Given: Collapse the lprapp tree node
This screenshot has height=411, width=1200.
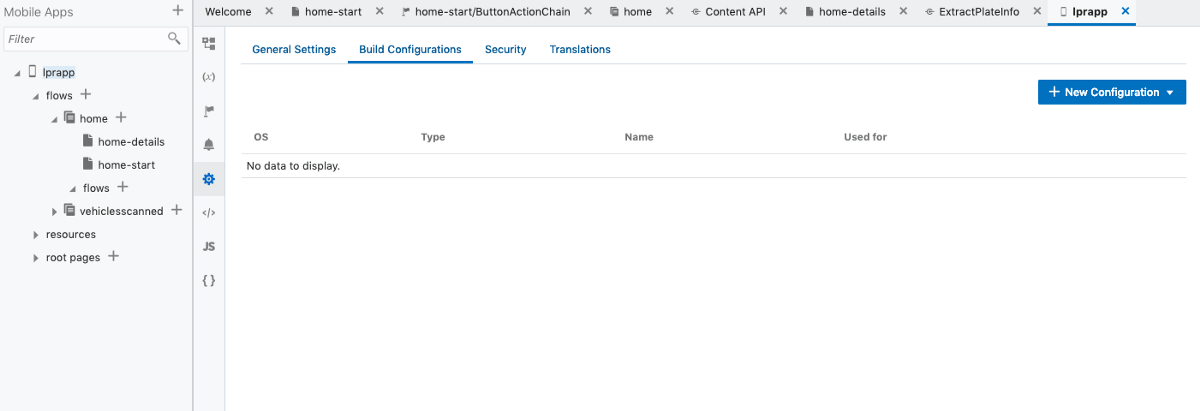Looking at the screenshot, I should point(18,73).
